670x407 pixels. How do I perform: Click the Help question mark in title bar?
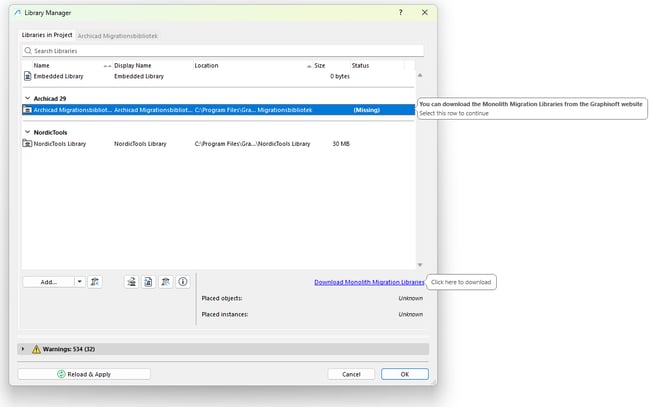[401, 12]
